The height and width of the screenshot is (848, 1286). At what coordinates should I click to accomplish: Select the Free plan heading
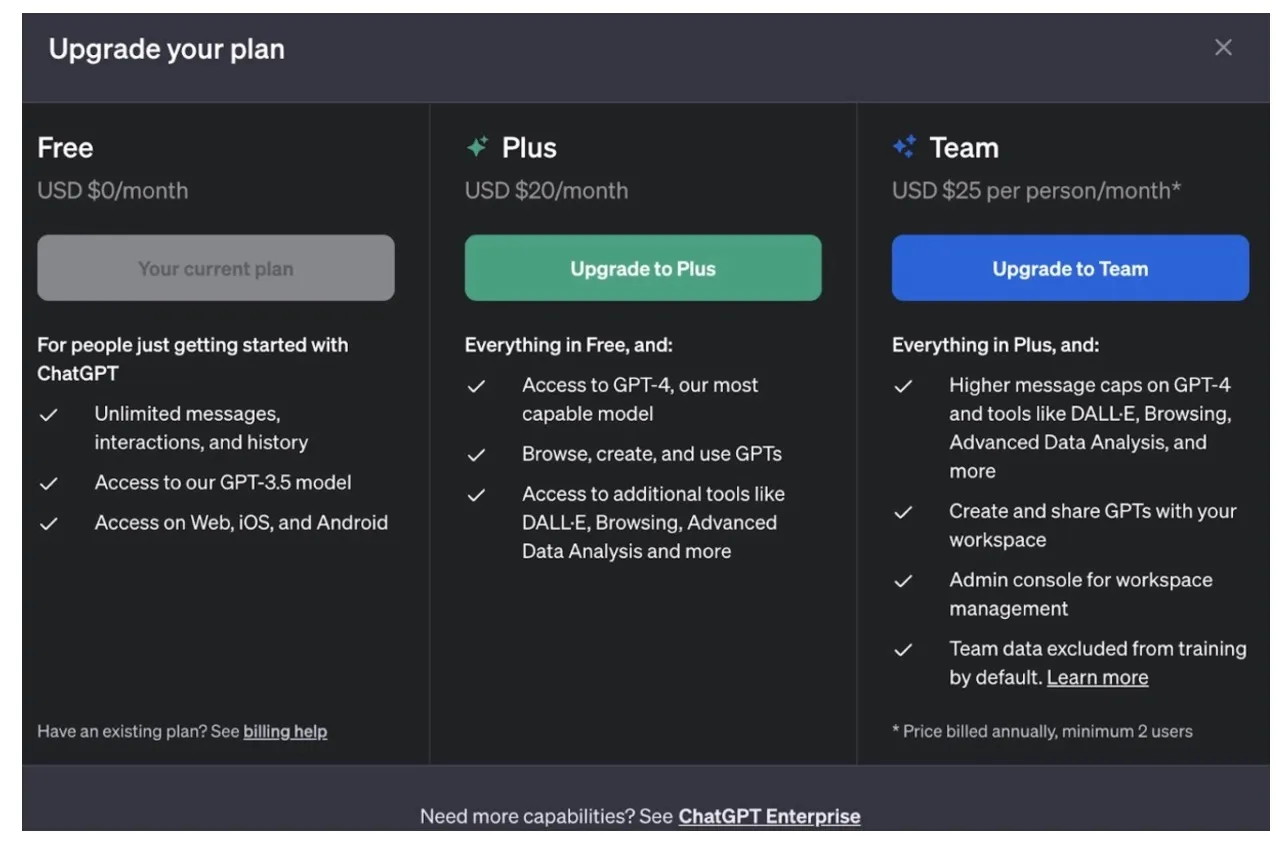point(64,147)
